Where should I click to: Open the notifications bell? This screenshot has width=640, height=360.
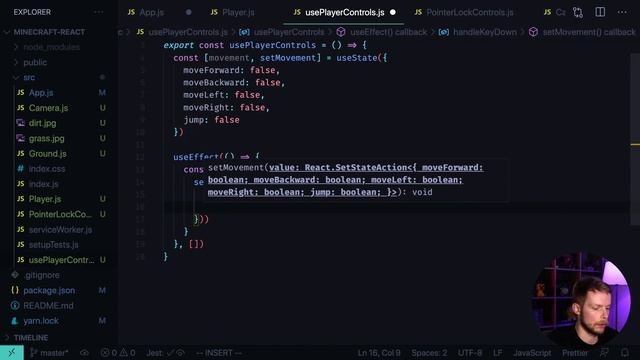pos(625,353)
